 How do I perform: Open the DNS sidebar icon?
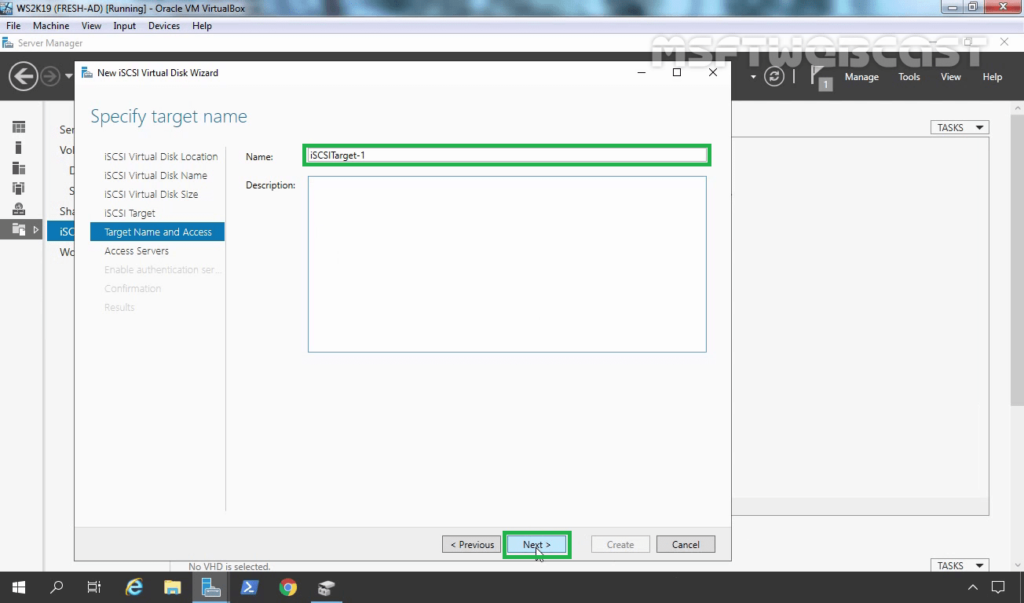coord(19,209)
